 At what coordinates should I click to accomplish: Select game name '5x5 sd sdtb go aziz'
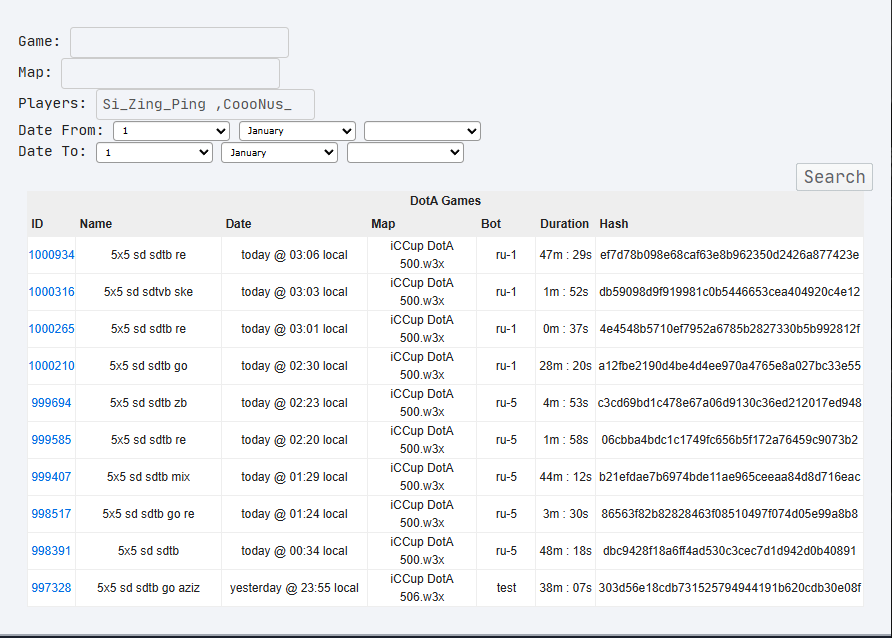(x=148, y=587)
